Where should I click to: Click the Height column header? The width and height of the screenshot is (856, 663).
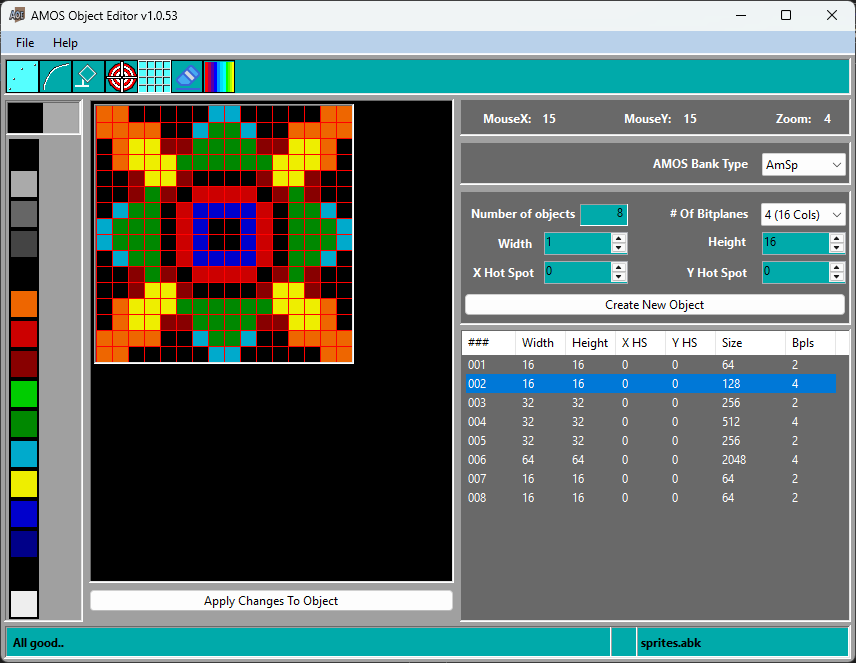coord(590,343)
